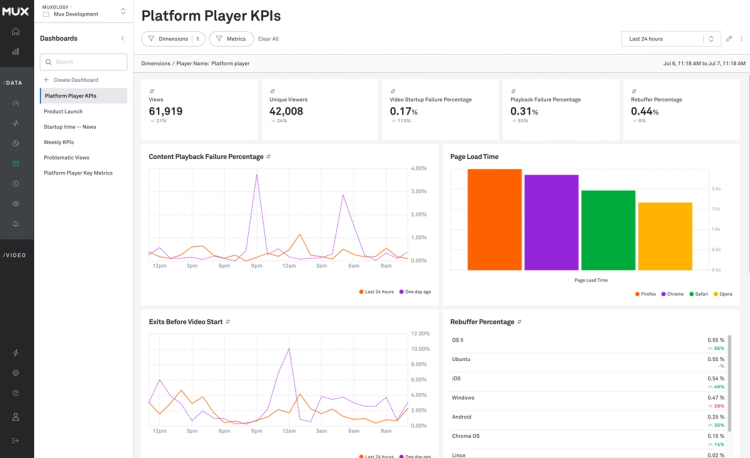
Task: Click the link icon on Unique Viewers card
Action: tap(273, 91)
